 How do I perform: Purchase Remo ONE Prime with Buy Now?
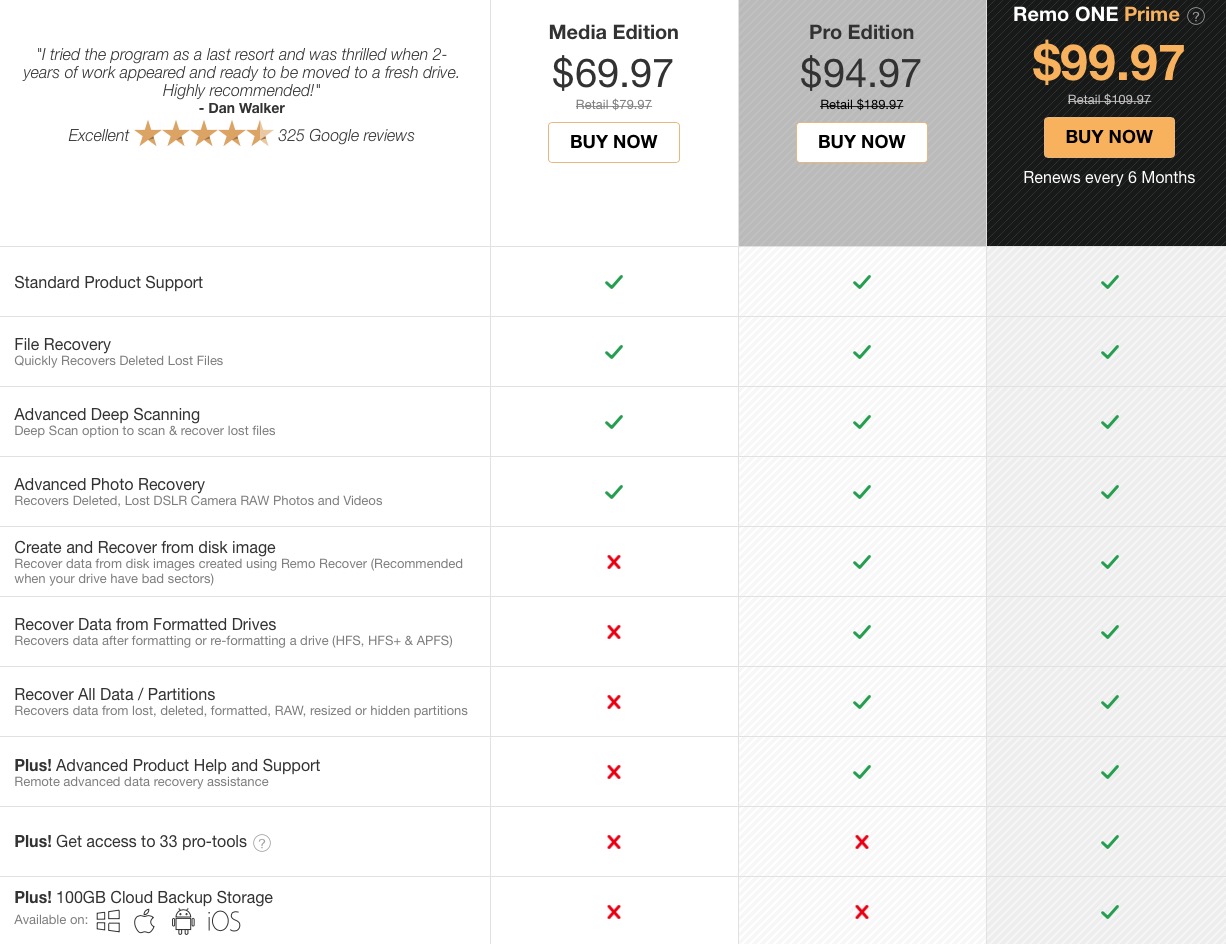pyautogui.click(x=1109, y=137)
